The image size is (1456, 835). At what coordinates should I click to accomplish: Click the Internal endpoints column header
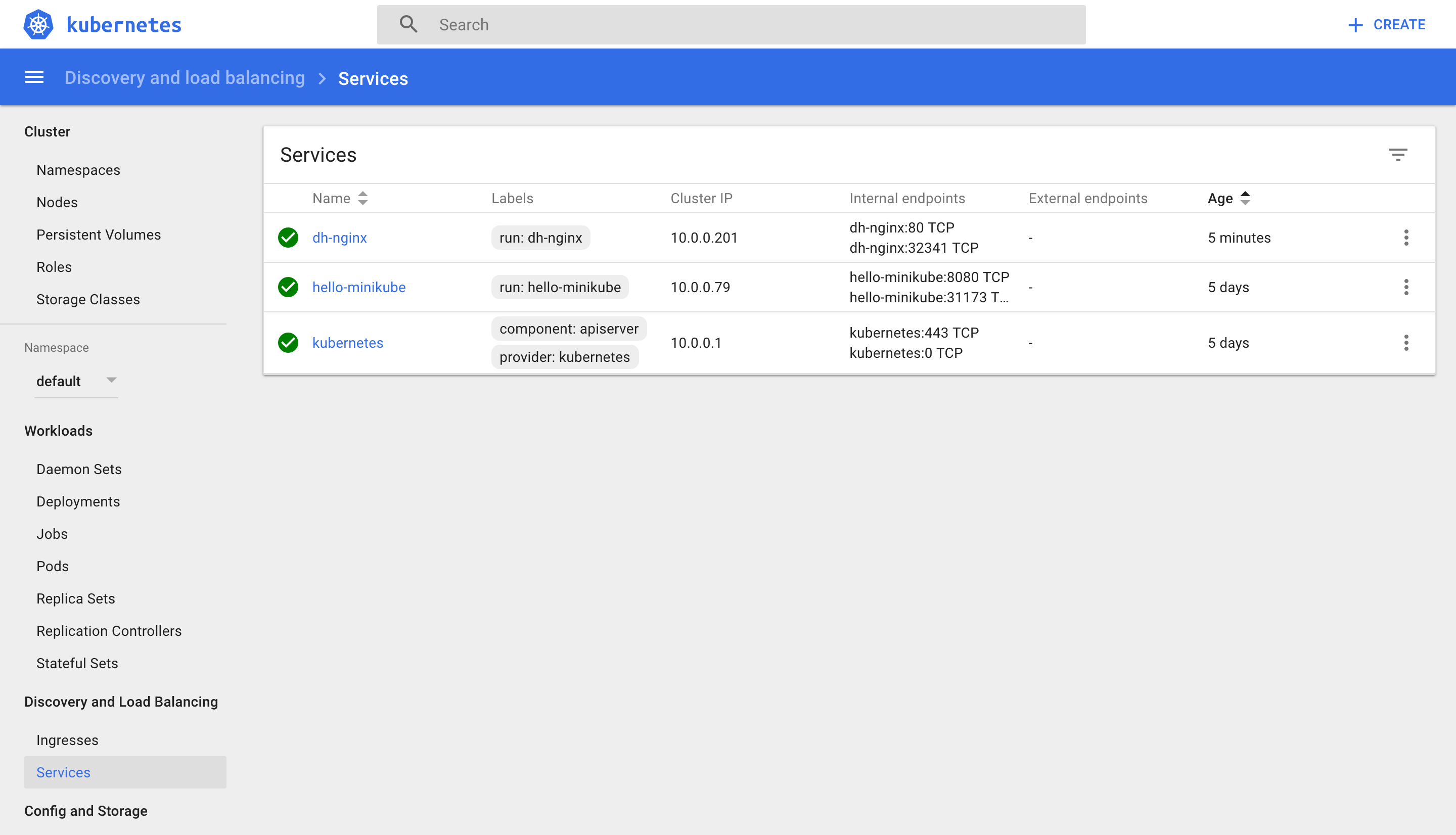(x=907, y=199)
